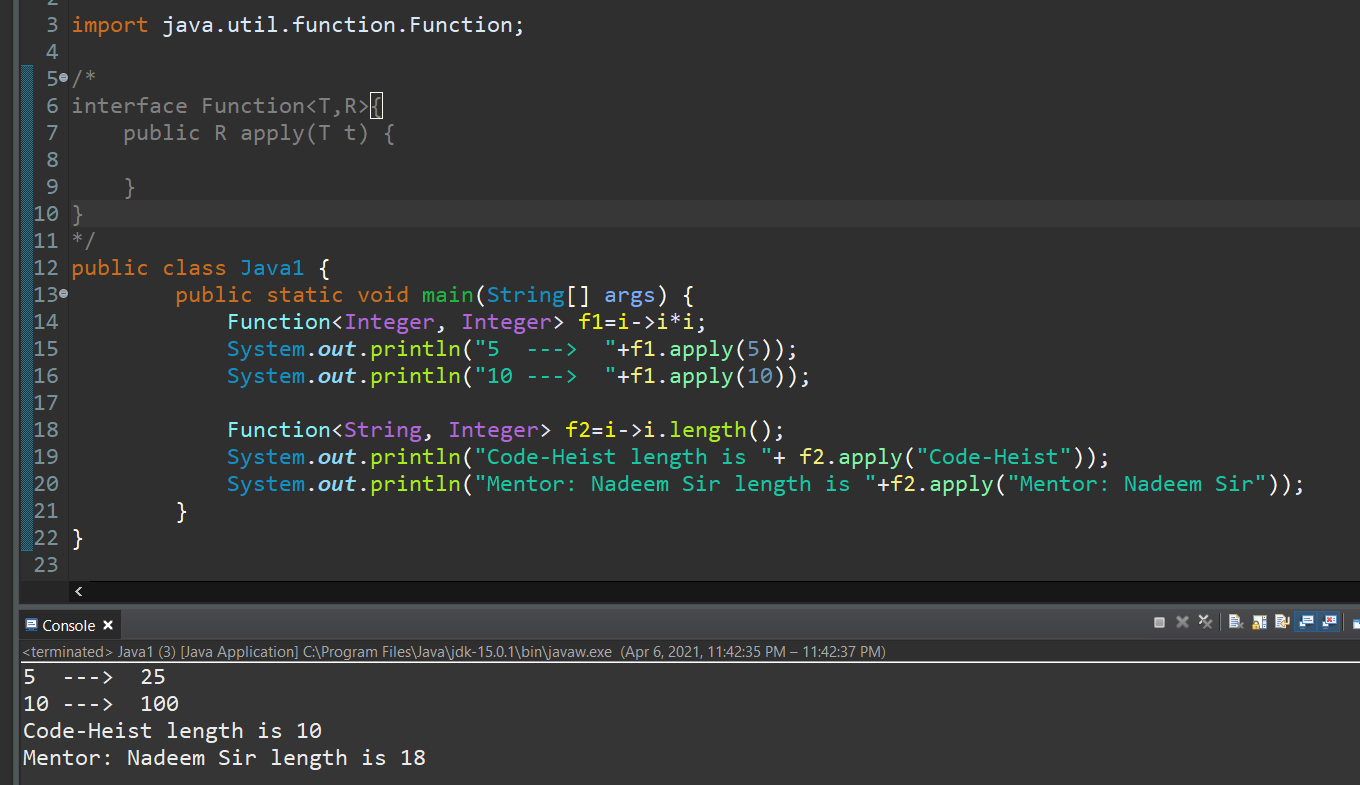Click the left arrow of the editor's horizontal scrollbar

[78, 591]
